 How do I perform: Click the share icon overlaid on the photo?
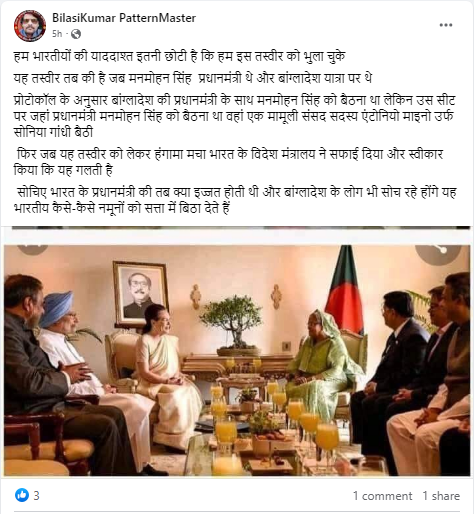click(438, 252)
